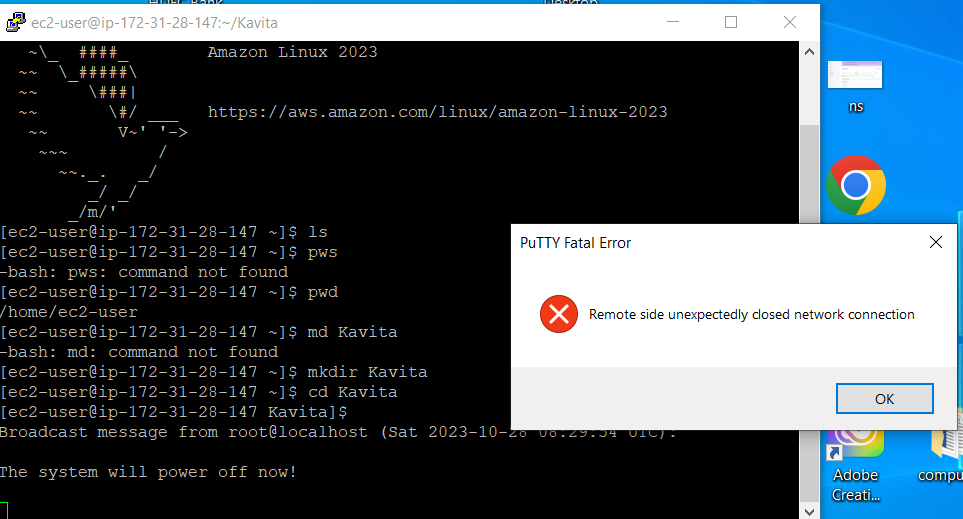The image size is (963, 519).
Task: Click the PuTTY window title text
Action: [139, 23]
